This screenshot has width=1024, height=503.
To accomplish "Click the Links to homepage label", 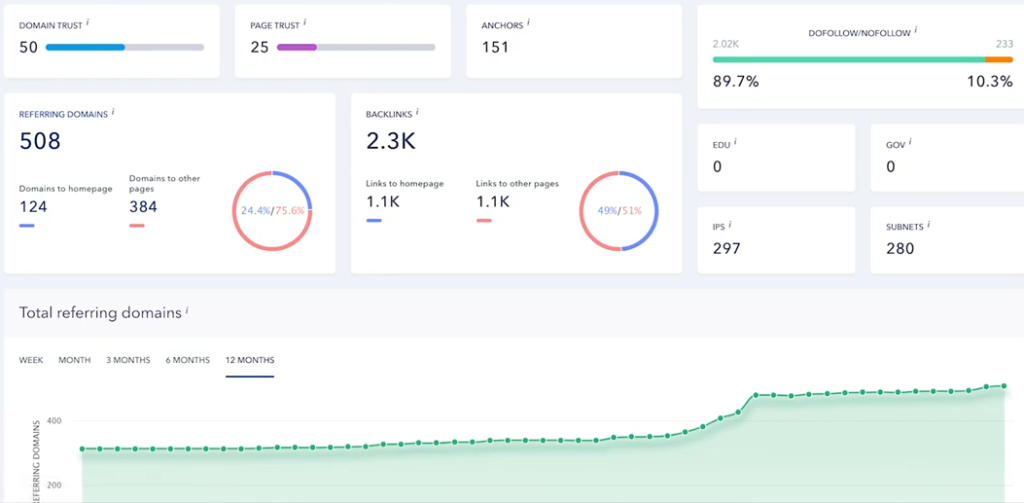I will 405,184.
